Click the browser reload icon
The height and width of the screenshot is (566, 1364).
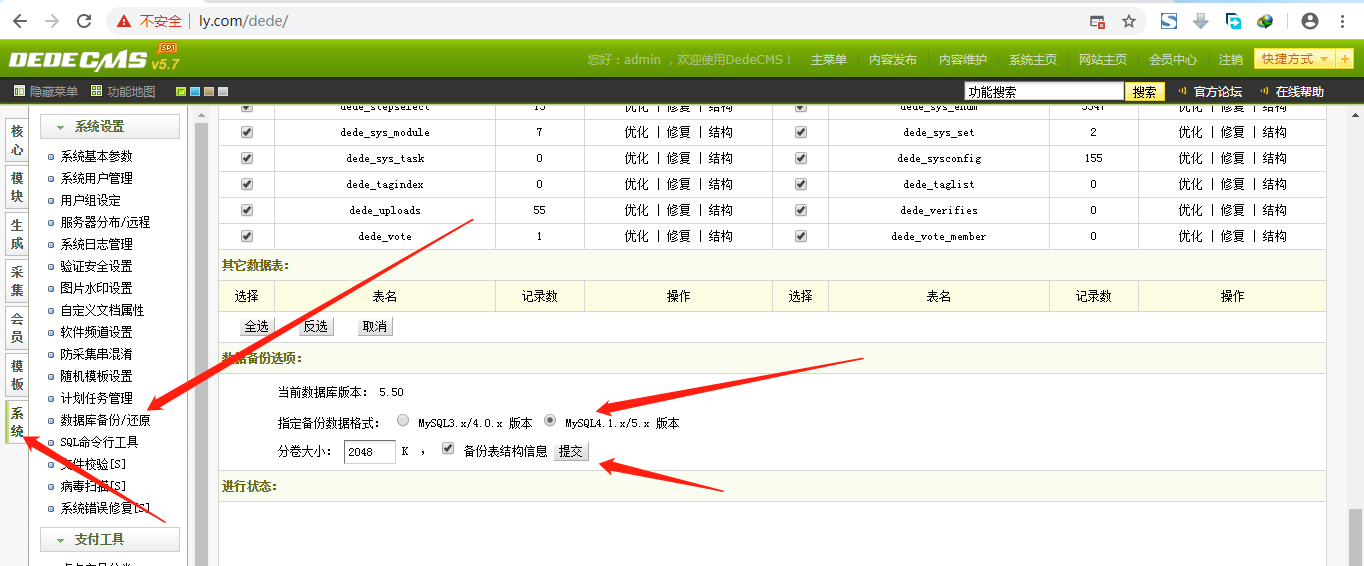(84, 21)
